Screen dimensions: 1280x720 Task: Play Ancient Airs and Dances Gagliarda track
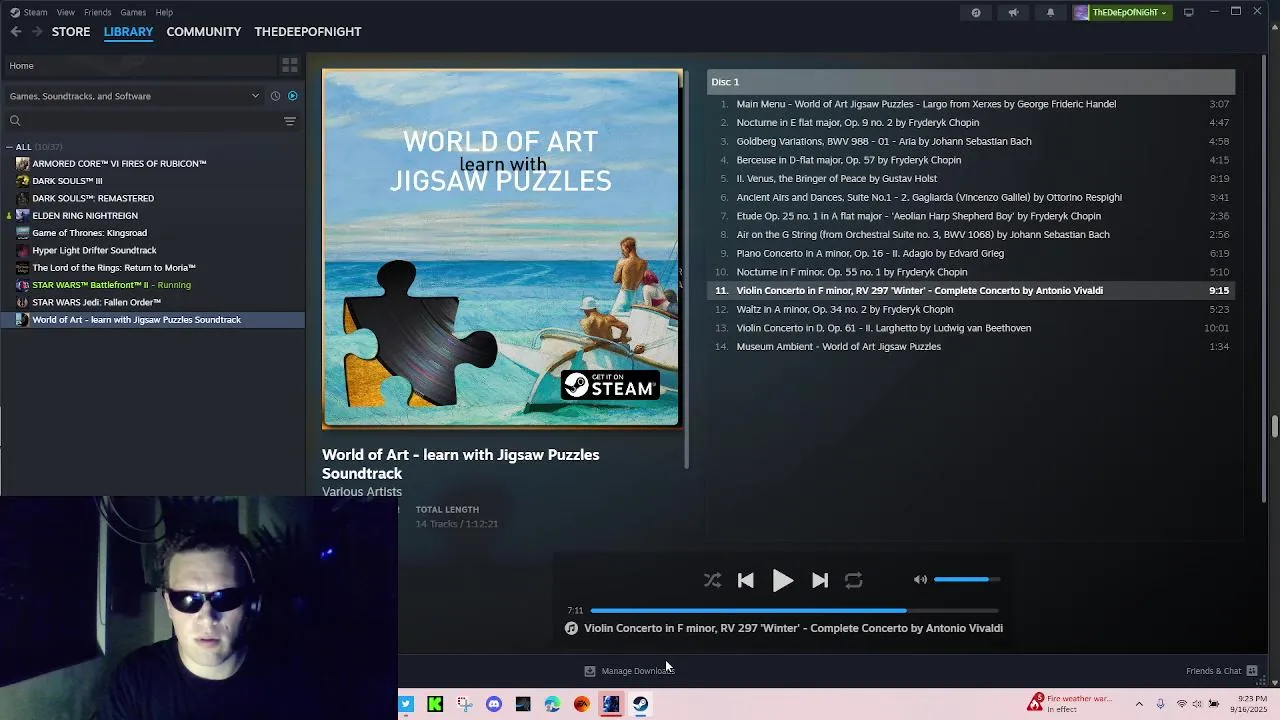click(971, 197)
